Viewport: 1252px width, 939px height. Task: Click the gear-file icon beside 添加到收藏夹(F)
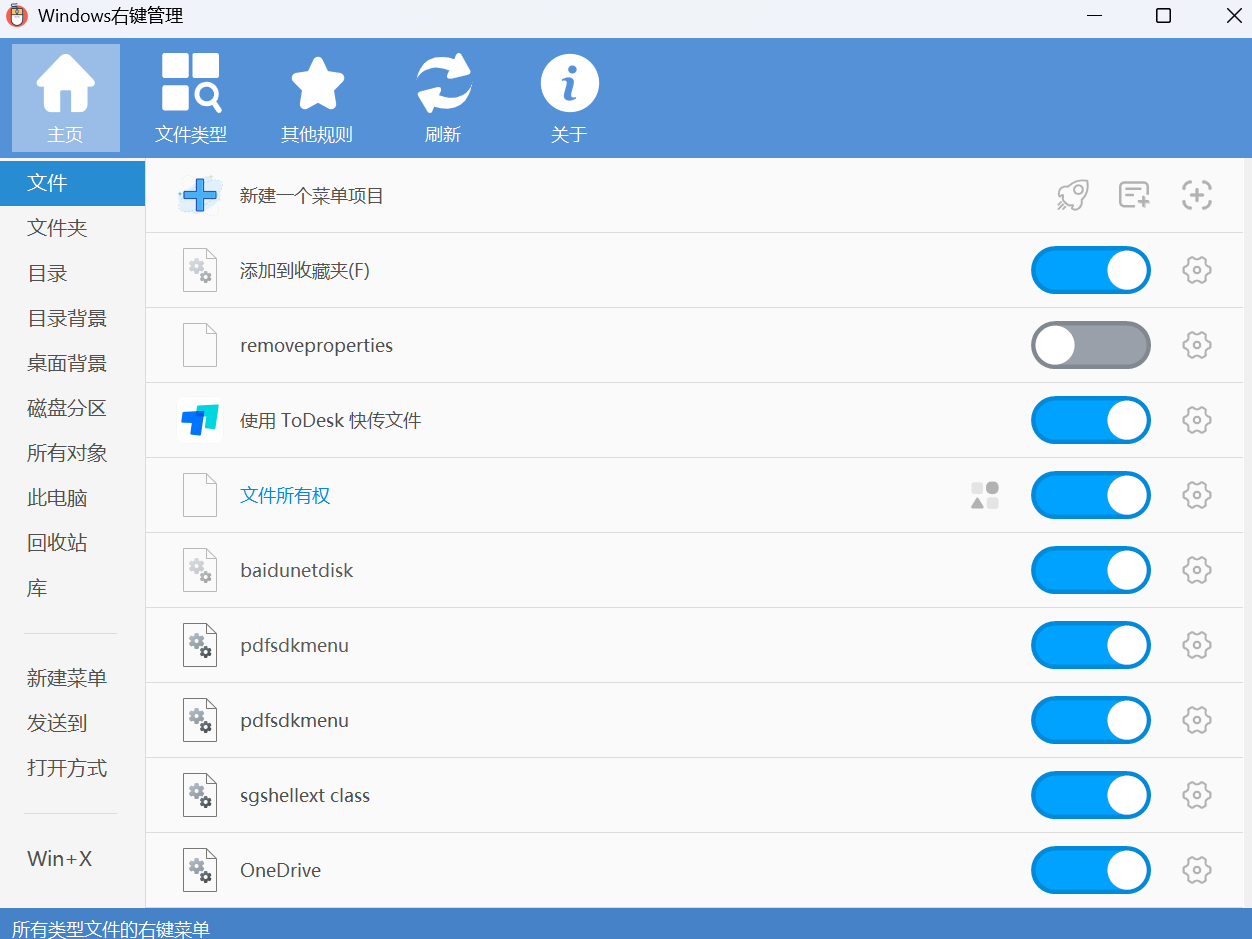200,270
